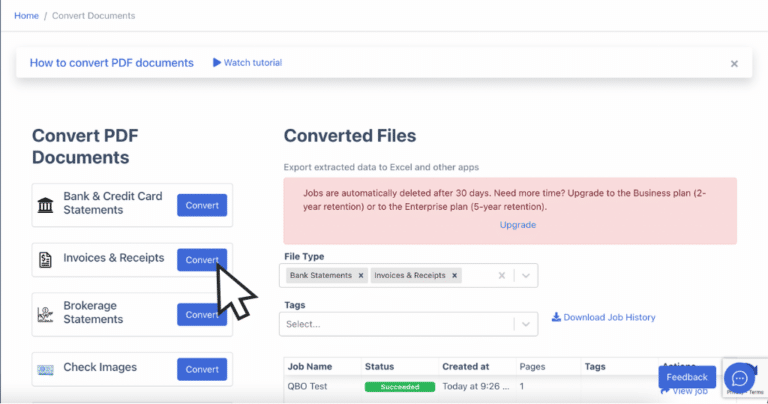Click the download icon for Job History
Viewport: 768px width, 404px height.
[557, 318]
